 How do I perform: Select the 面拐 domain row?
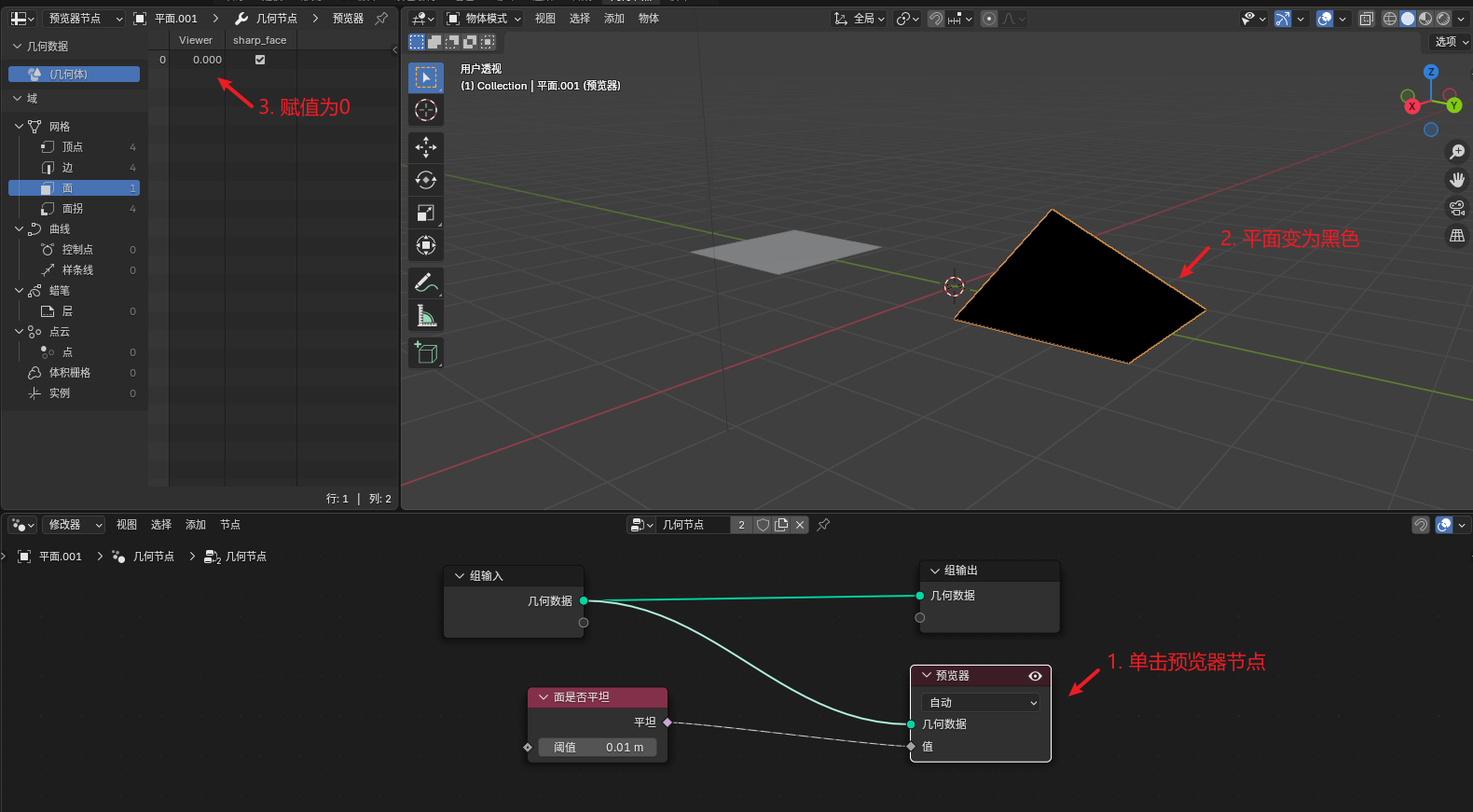point(74,209)
